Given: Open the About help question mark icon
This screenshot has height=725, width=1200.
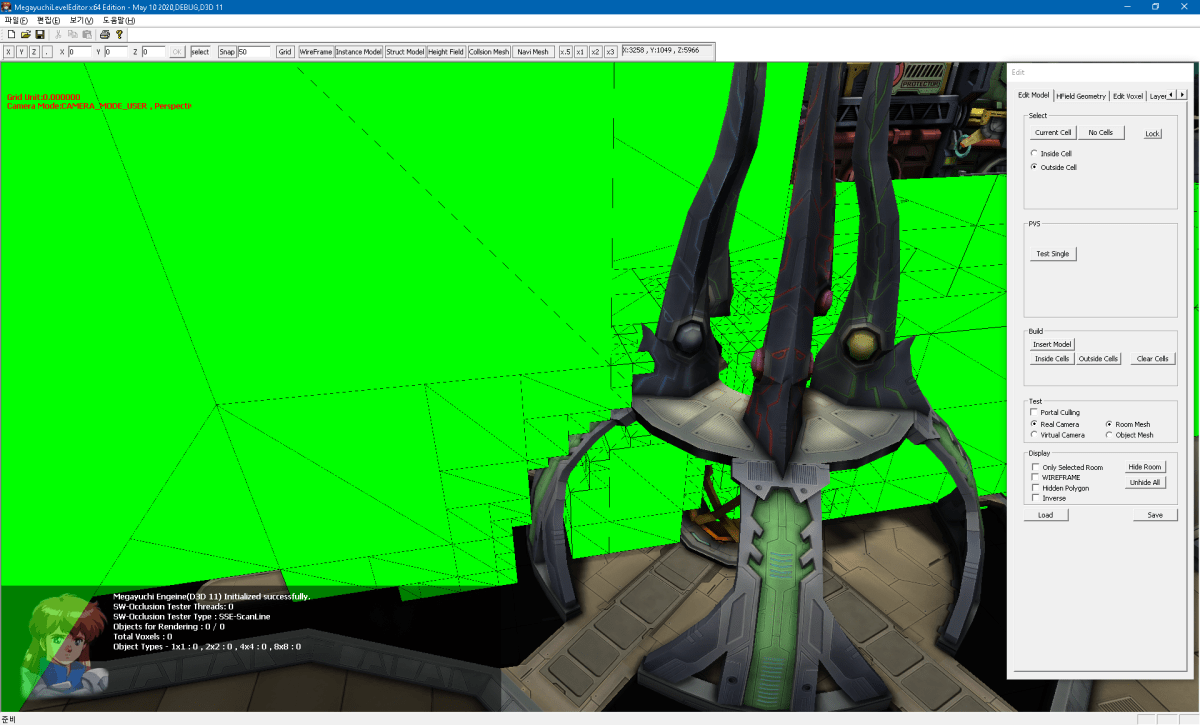Looking at the screenshot, I should (x=119, y=34).
